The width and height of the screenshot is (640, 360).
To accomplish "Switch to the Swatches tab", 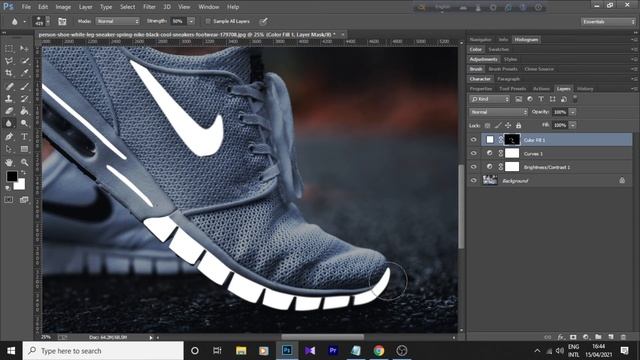I will [498, 49].
